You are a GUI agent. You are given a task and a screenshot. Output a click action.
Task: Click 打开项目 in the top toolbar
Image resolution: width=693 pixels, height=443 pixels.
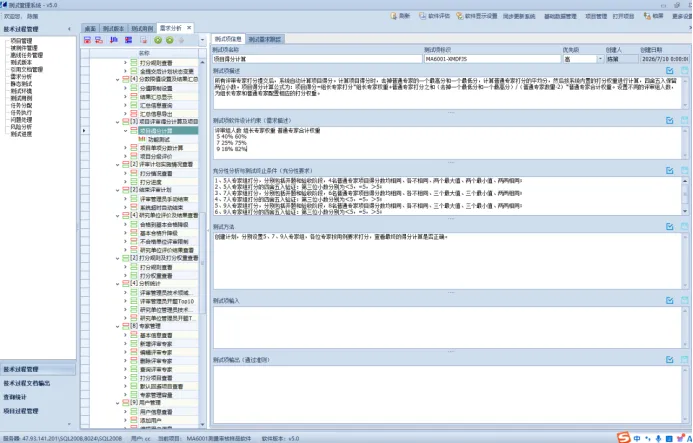click(623, 16)
